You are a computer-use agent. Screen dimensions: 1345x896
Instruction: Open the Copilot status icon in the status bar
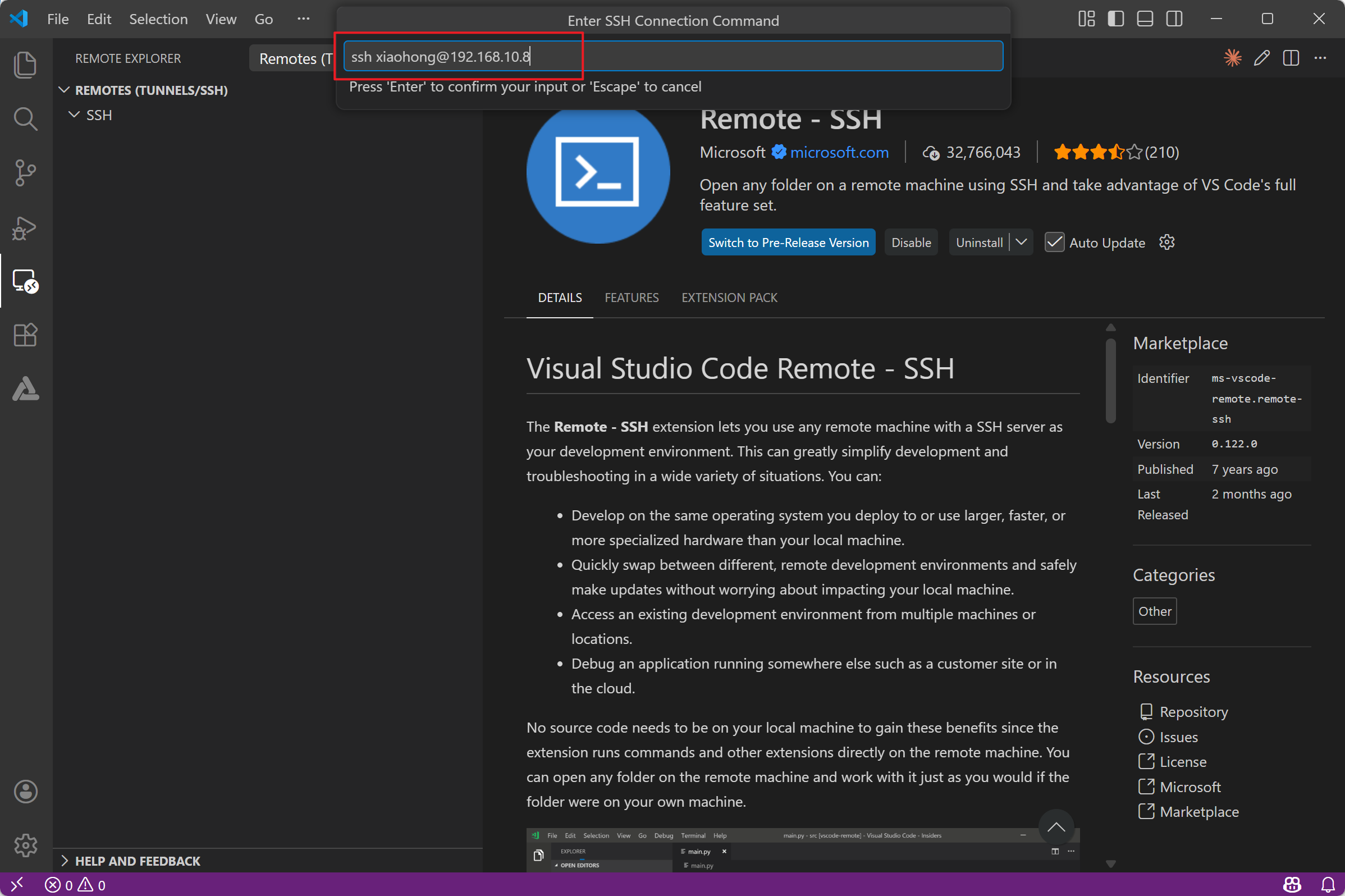point(1292,885)
